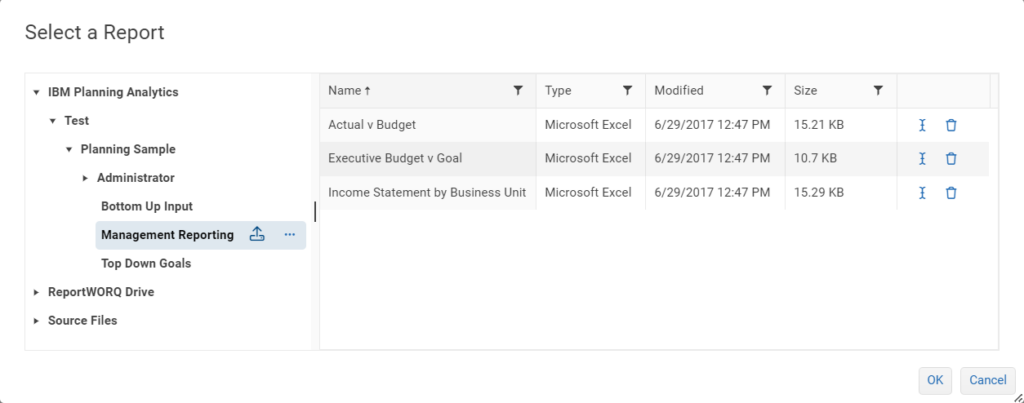The width and height of the screenshot is (1024, 403).
Task: Open more options for Management Reporting folder
Action: click(290, 235)
